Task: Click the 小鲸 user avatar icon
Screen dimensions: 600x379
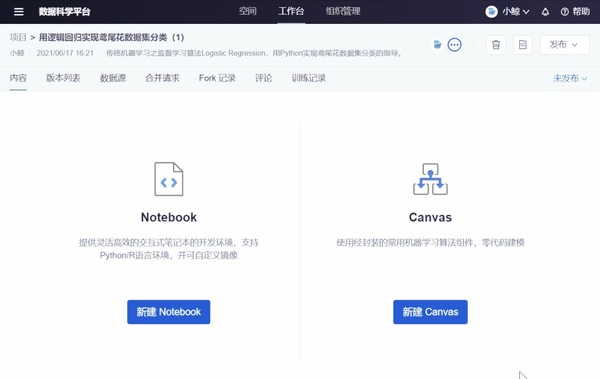Action: (491, 12)
